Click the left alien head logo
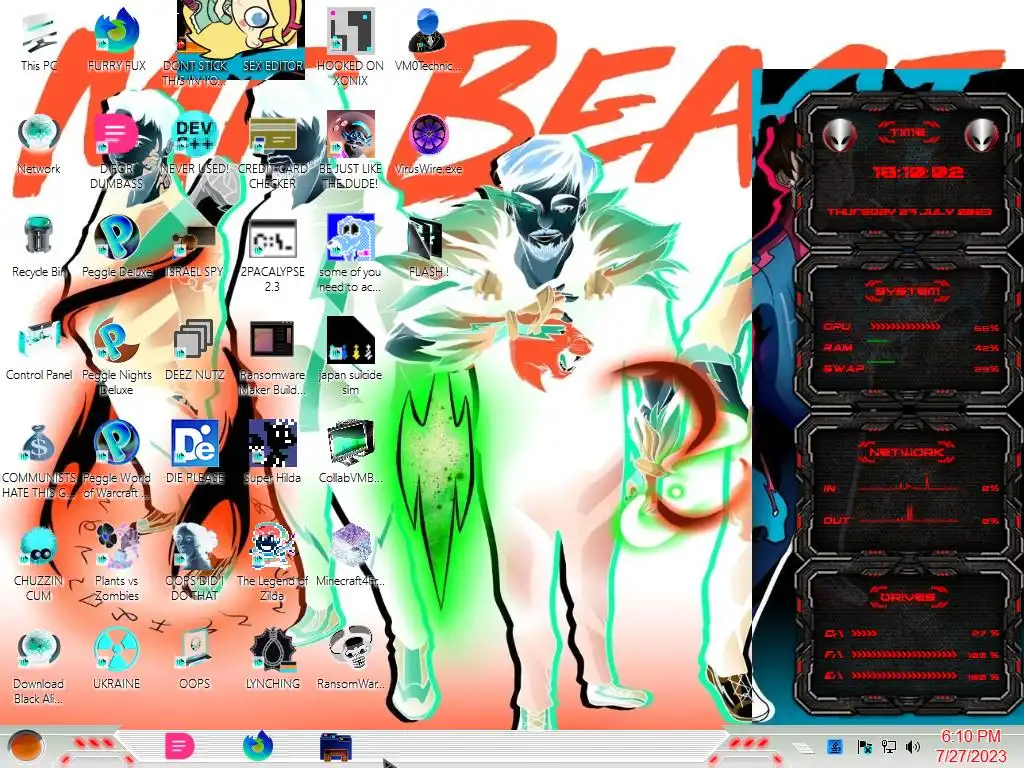 click(x=839, y=135)
